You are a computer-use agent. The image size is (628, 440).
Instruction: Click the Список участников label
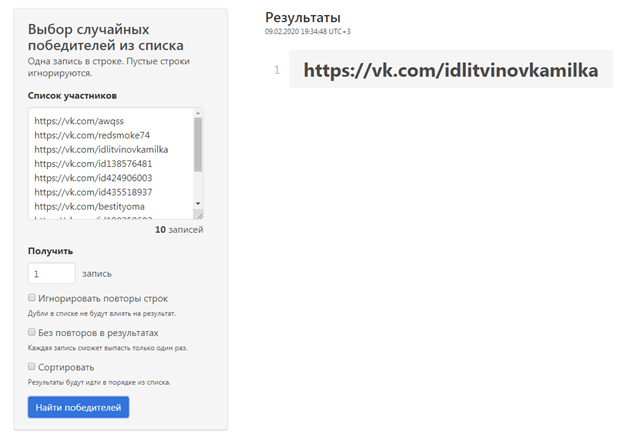[x=72, y=96]
